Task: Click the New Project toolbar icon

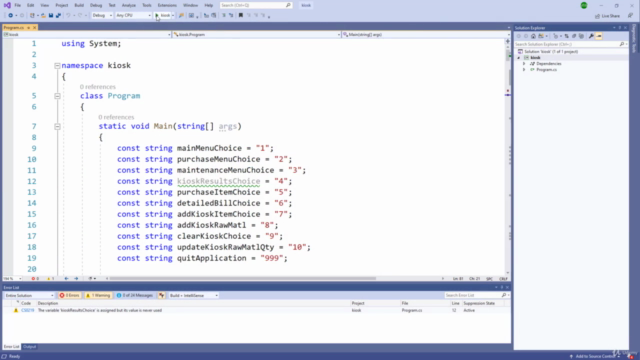Action: coord(32,16)
